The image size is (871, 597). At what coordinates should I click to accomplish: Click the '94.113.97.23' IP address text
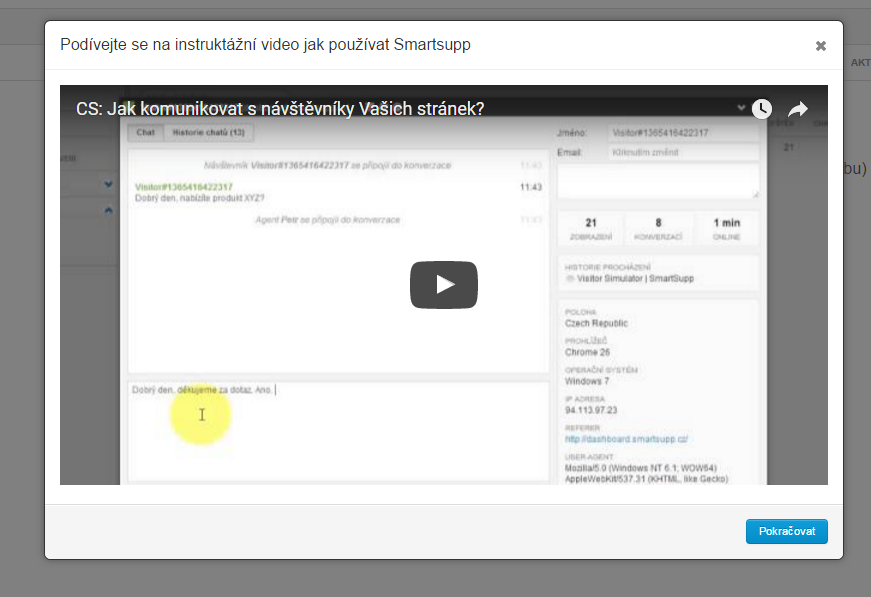(591, 410)
